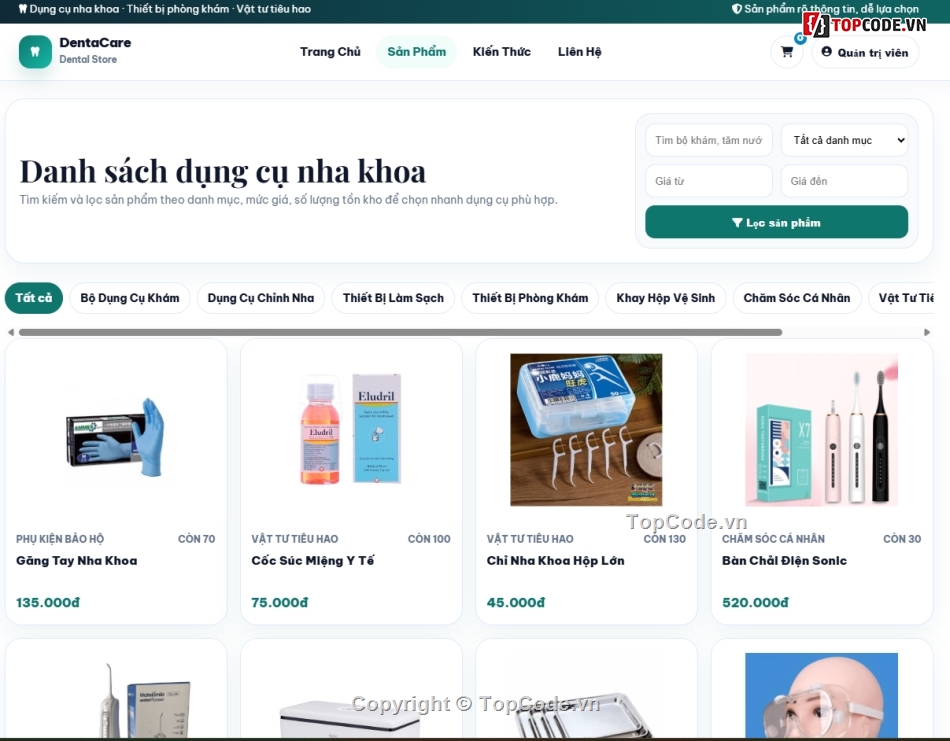The height and width of the screenshot is (741, 950).
Task: Open the Liên Hệ menu item
Action: [580, 52]
